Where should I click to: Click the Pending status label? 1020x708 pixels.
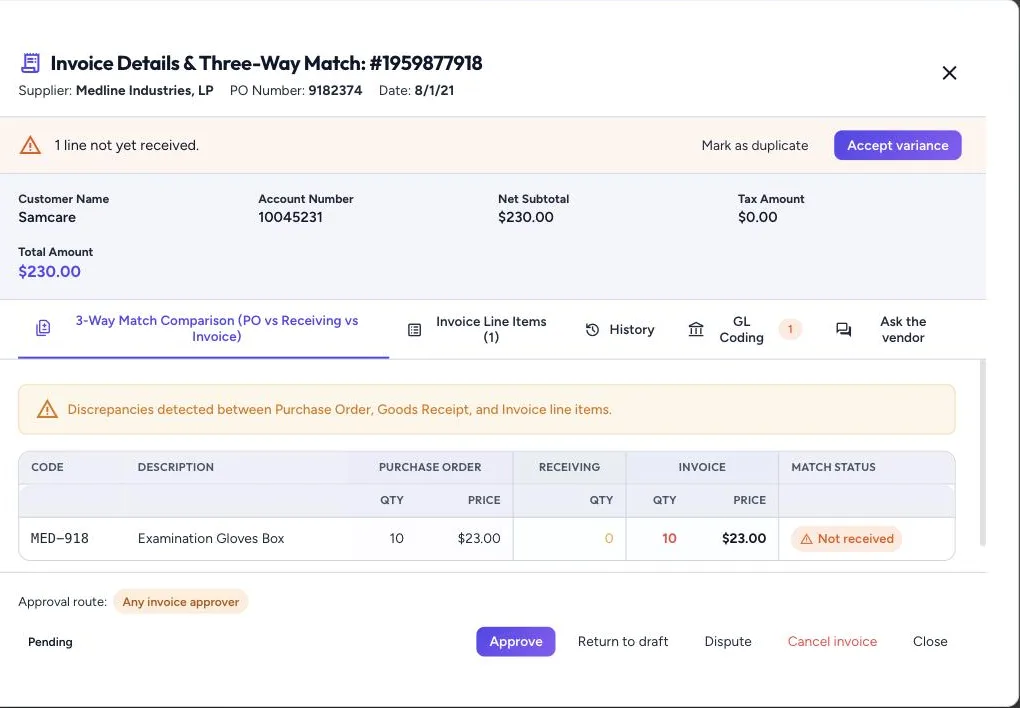tap(50, 642)
